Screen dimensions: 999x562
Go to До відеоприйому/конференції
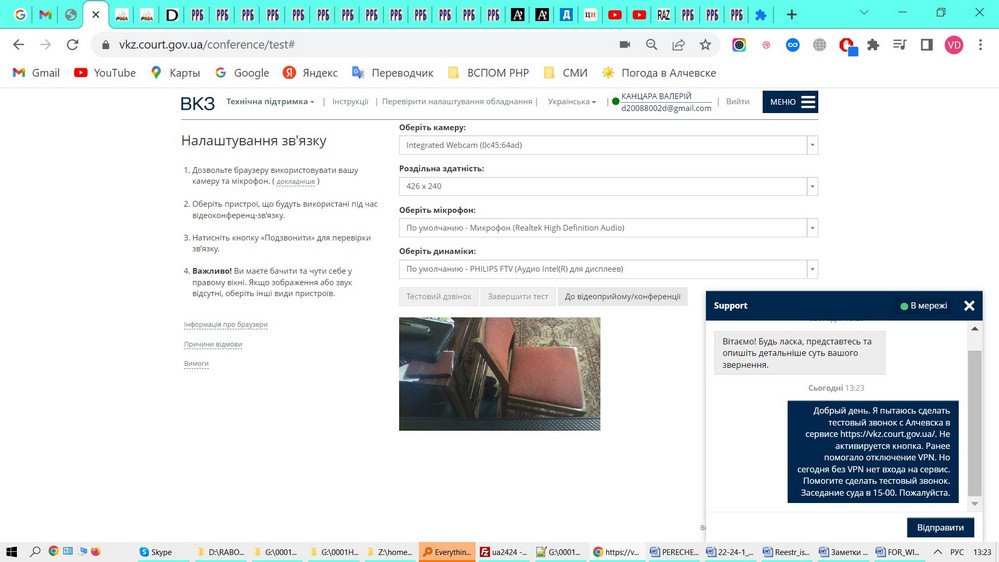[622, 296]
